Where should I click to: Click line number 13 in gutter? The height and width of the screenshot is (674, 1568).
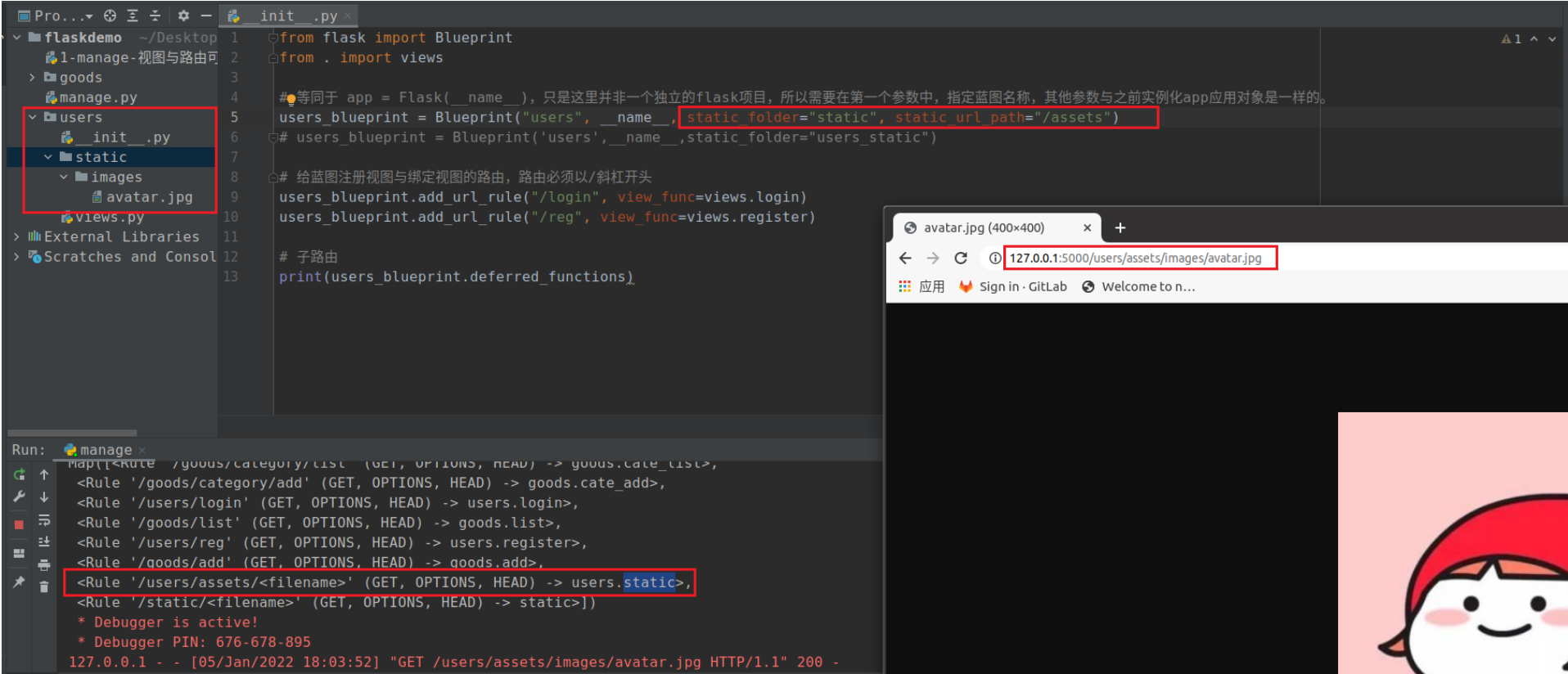[231, 277]
